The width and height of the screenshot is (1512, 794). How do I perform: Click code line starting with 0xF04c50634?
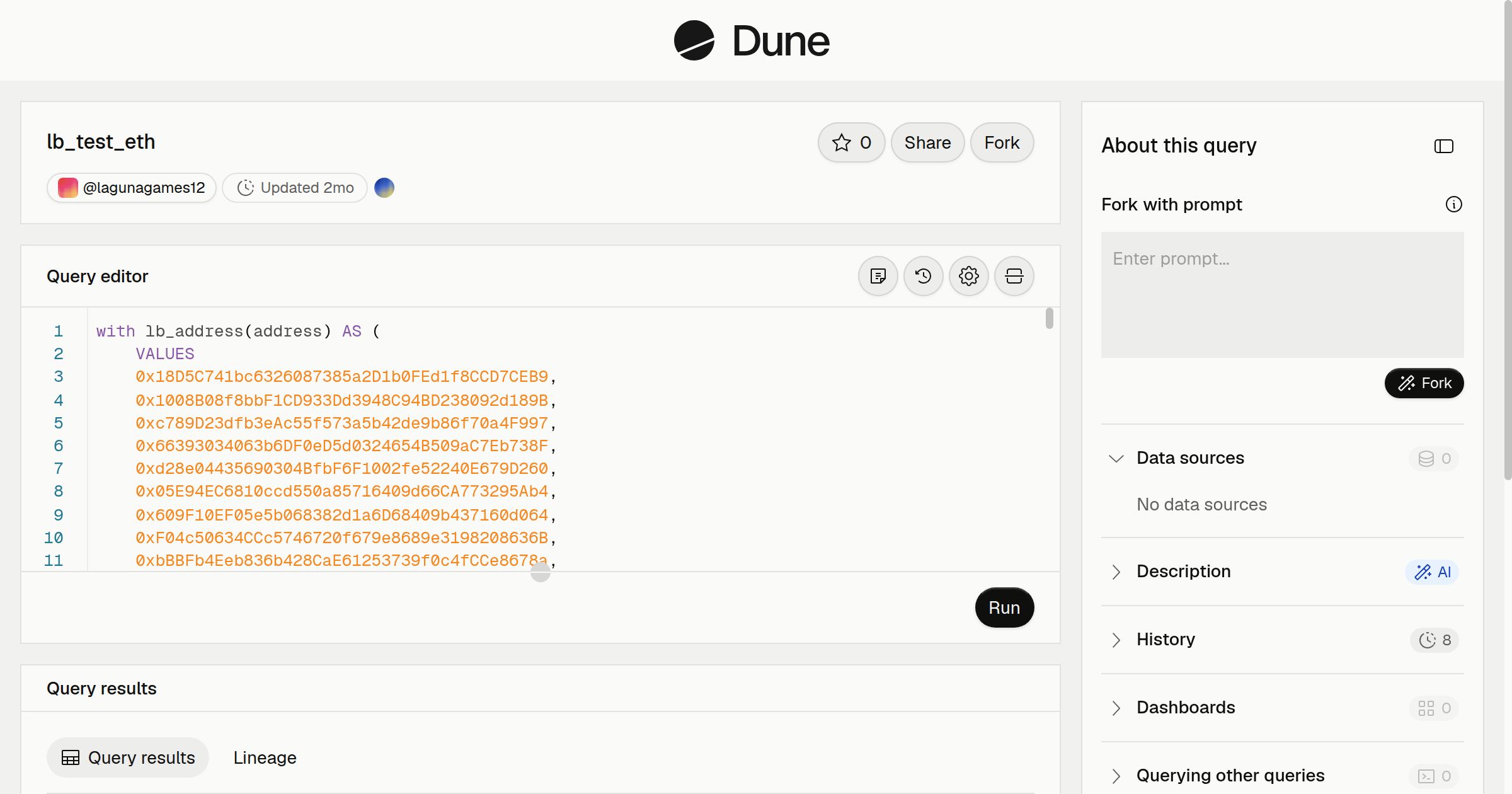(x=346, y=538)
